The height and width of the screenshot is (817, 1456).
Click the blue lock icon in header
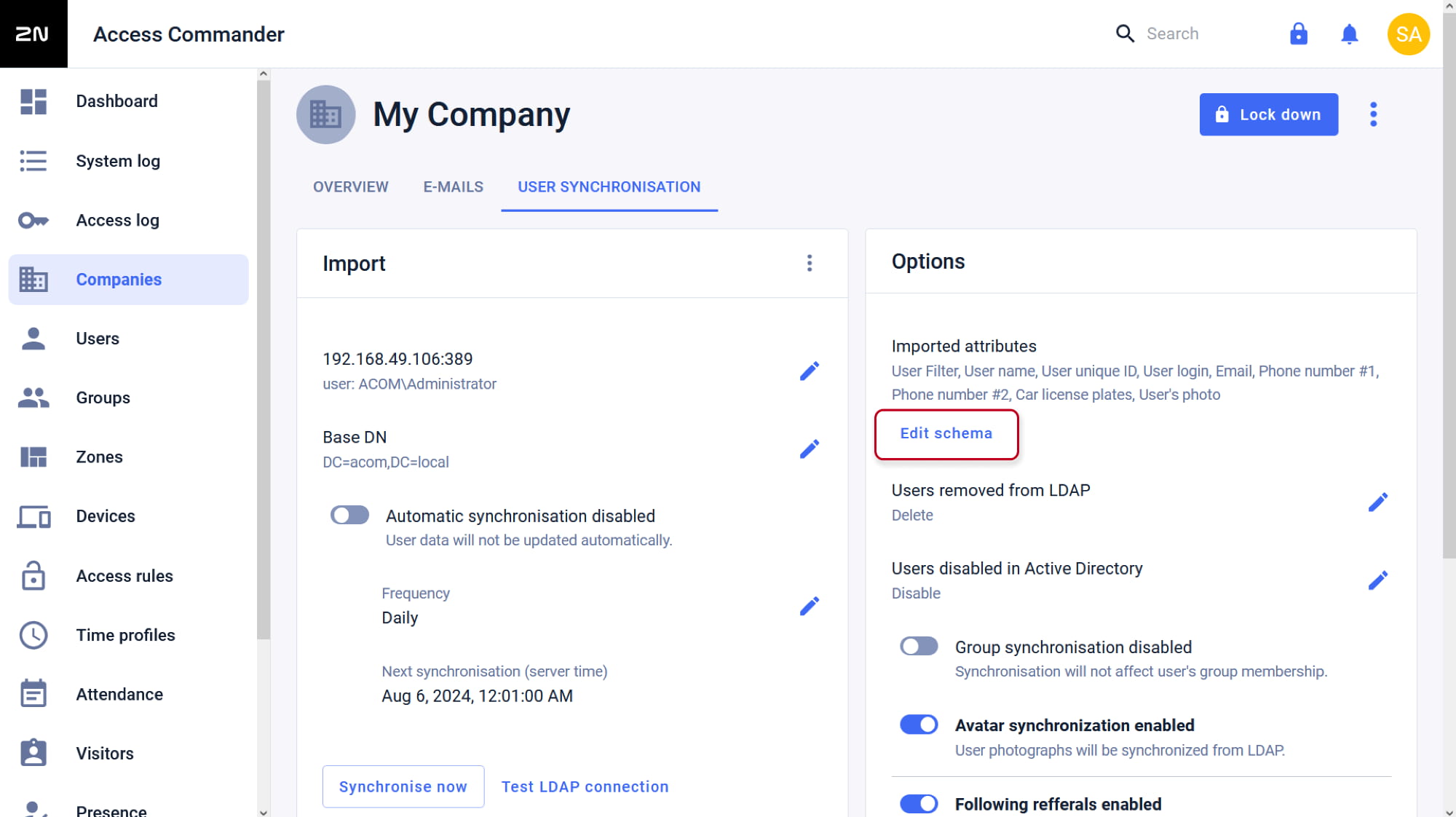coord(1299,33)
